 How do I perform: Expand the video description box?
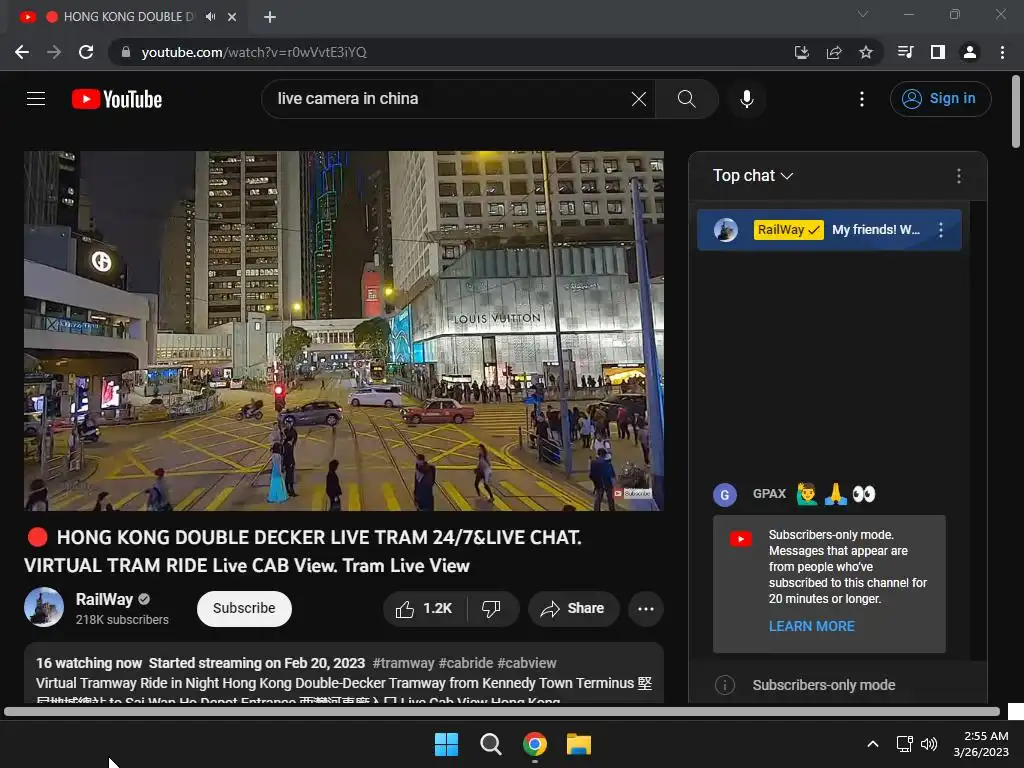(x=344, y=674)
